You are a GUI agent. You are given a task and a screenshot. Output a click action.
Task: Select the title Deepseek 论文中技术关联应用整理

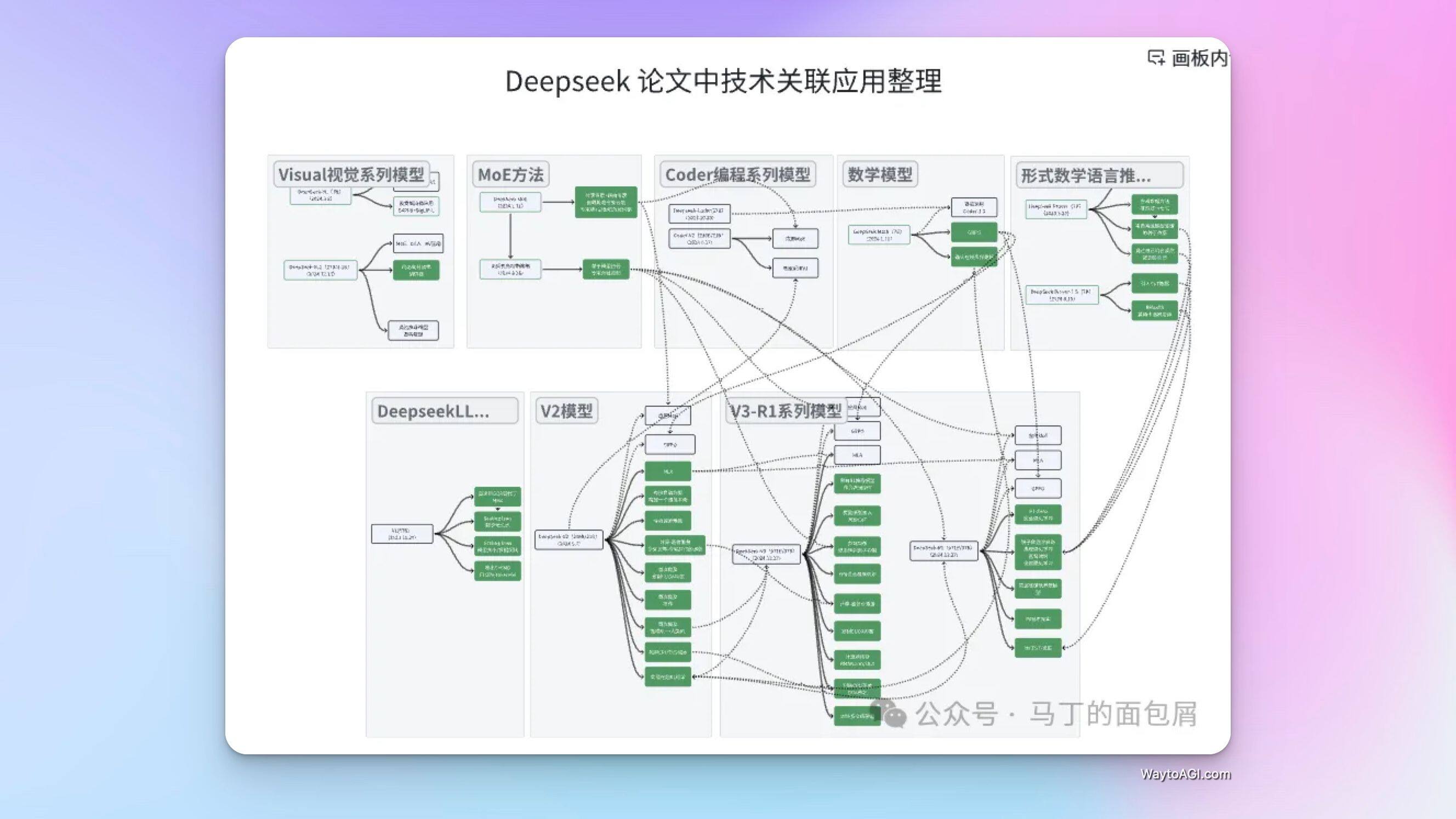(x=723, y=81)
